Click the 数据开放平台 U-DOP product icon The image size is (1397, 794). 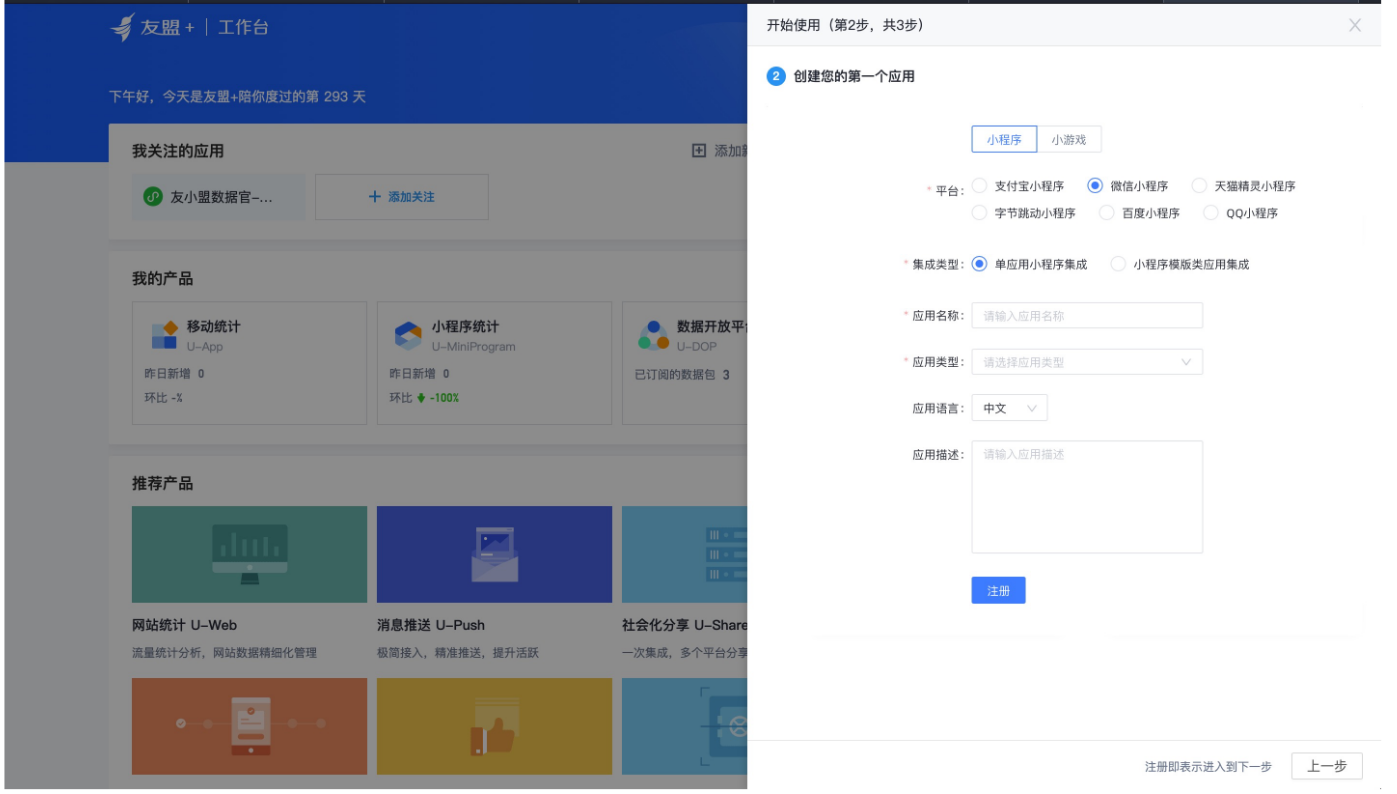point(654,335)
